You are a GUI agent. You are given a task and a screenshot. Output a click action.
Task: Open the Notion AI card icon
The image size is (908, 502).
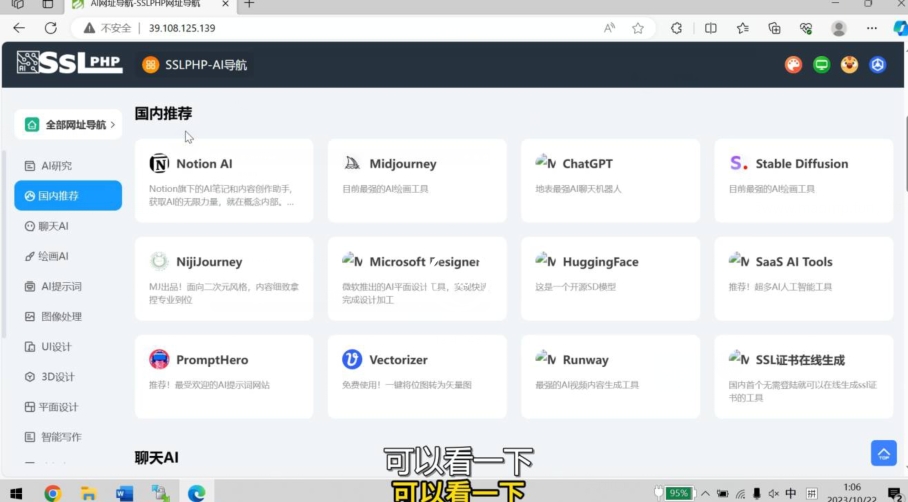159,164
